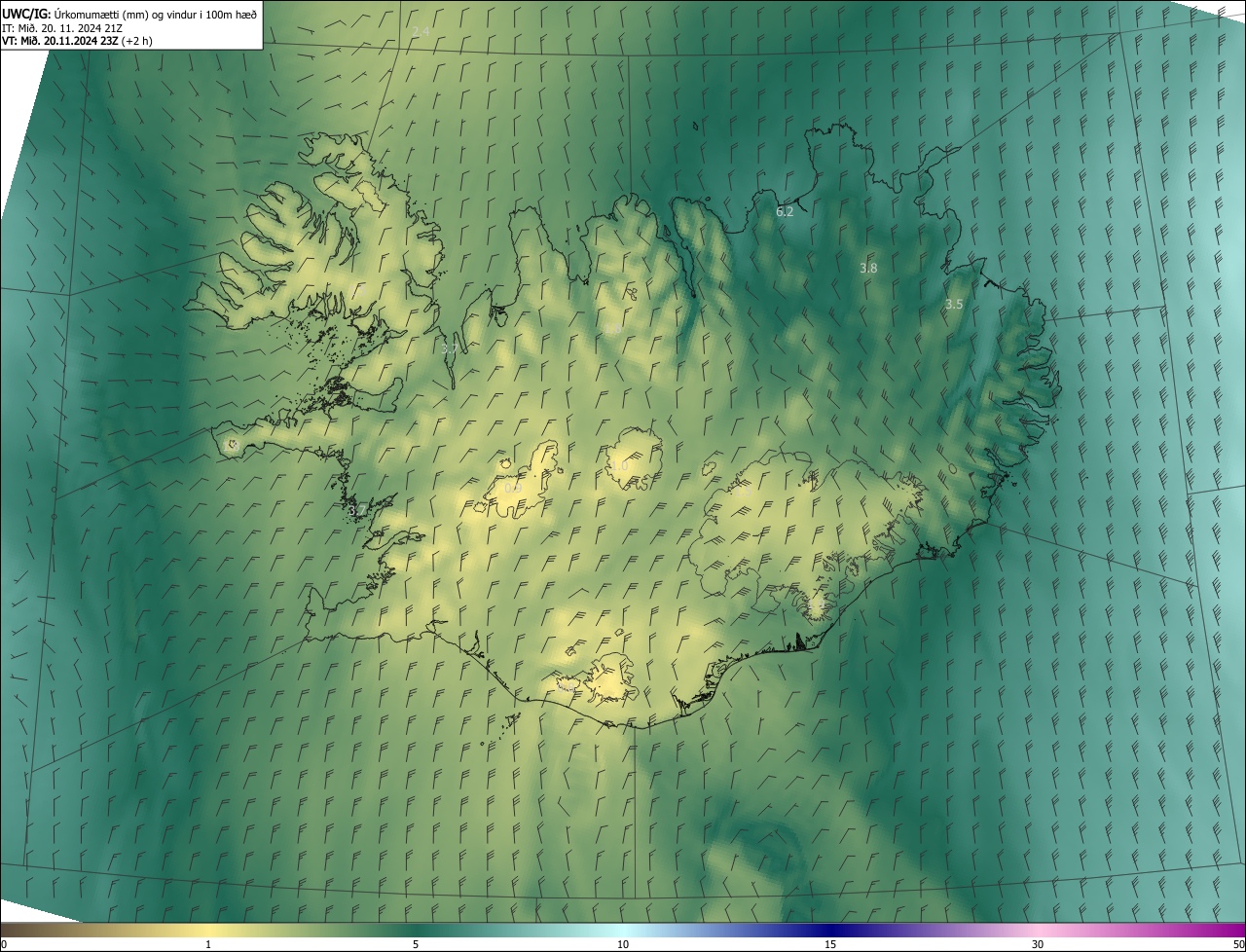This screenshot has width=1246, height=952.
Task: Click the 1 tick label on the color scale
Action: pyautogui.click(x=208, y=944)
